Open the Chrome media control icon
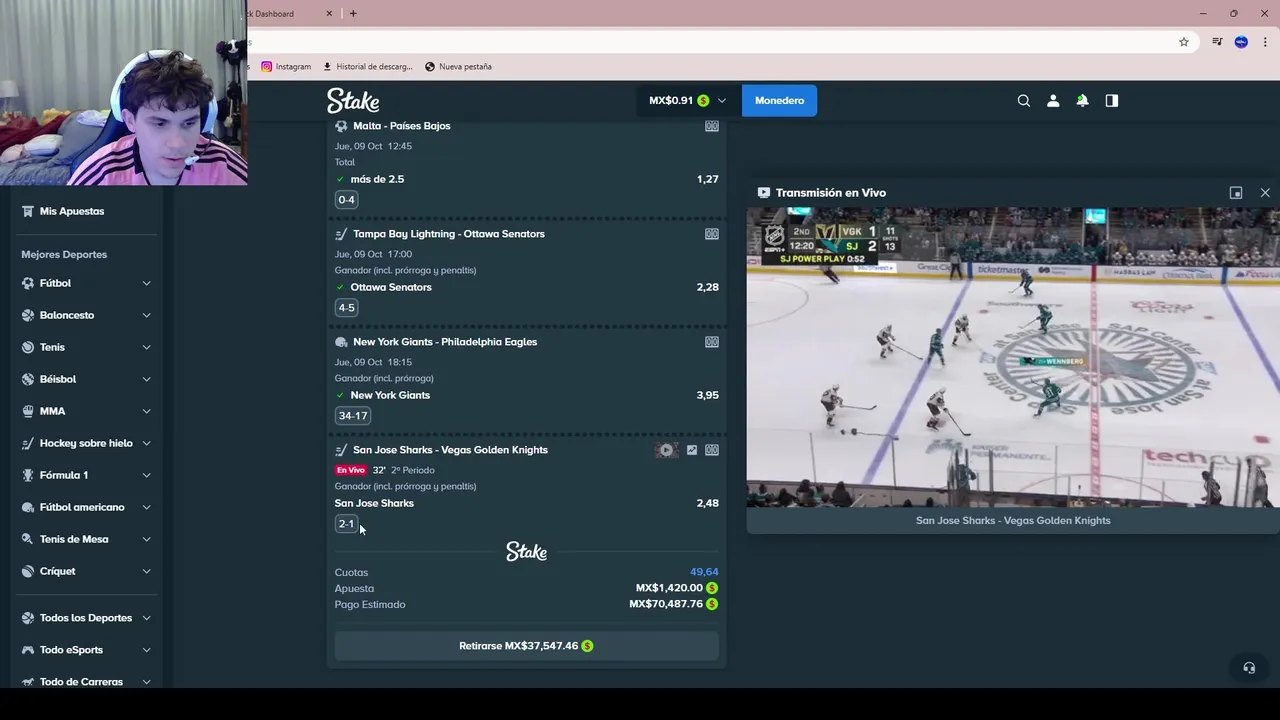 [1217, 42]
